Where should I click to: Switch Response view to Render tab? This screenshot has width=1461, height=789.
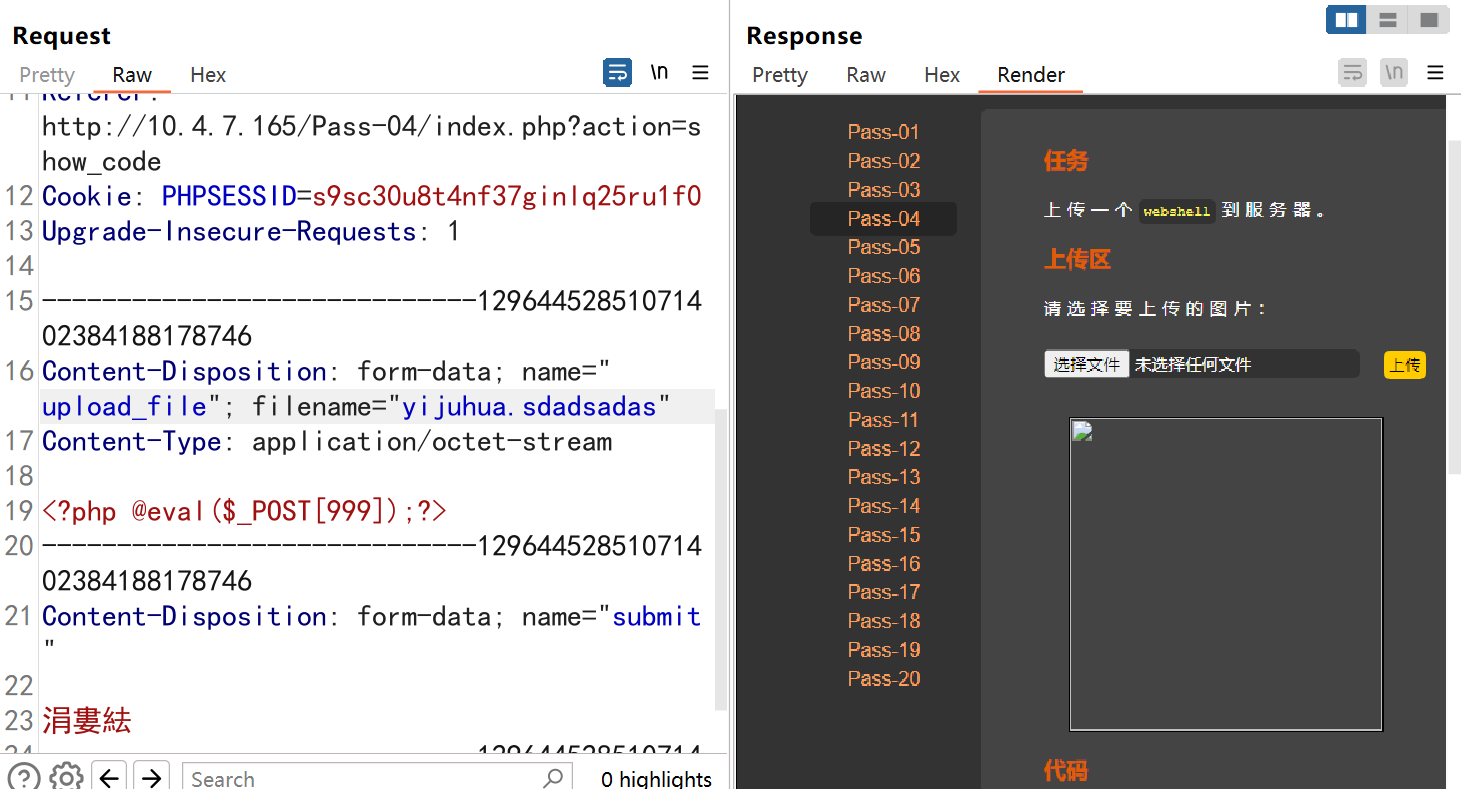[1031, 75]
